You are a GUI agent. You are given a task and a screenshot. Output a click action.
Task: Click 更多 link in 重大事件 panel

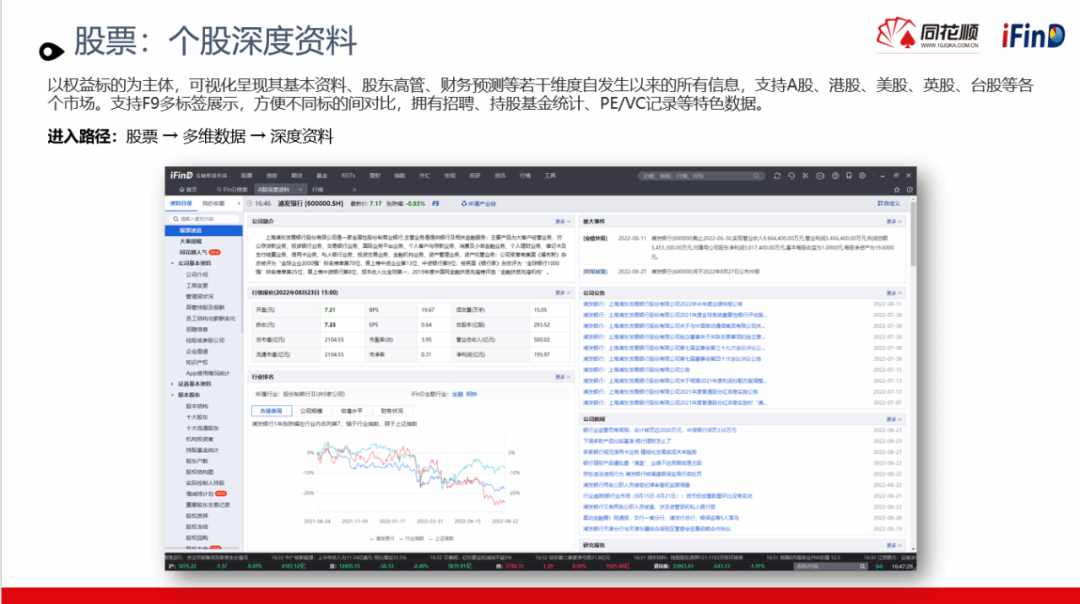890,222
